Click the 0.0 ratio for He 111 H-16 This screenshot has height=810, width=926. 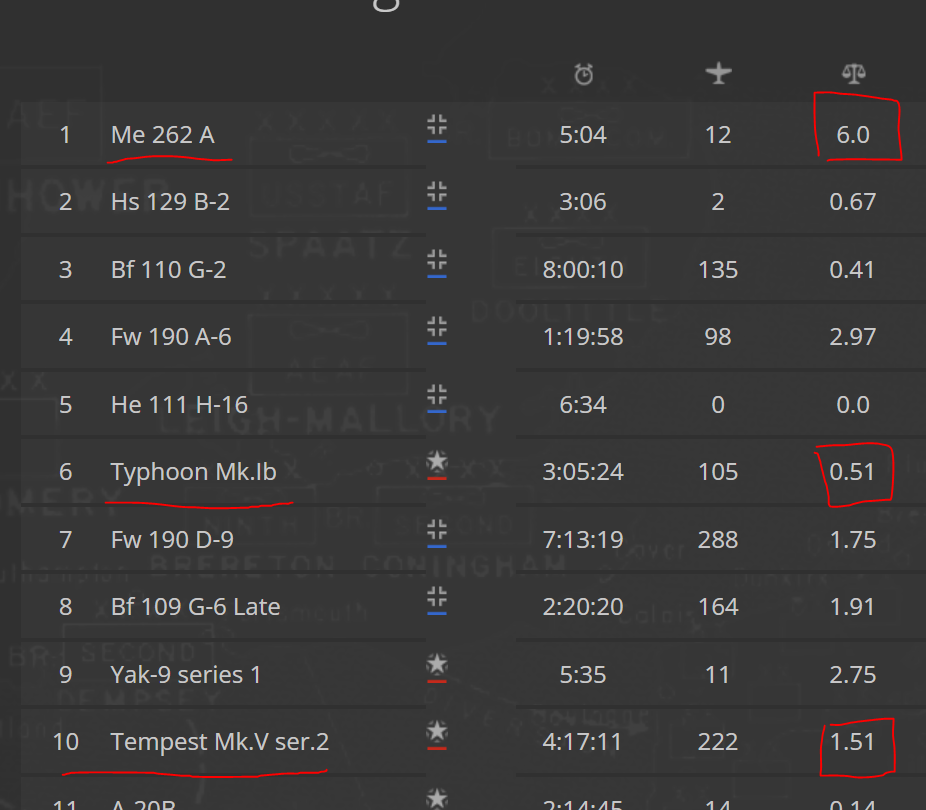coord(853,405)
